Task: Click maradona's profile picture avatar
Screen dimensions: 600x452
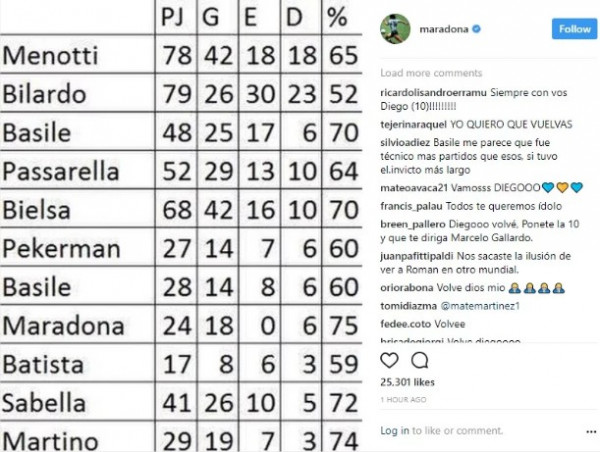Action: [x=395, y=30]
